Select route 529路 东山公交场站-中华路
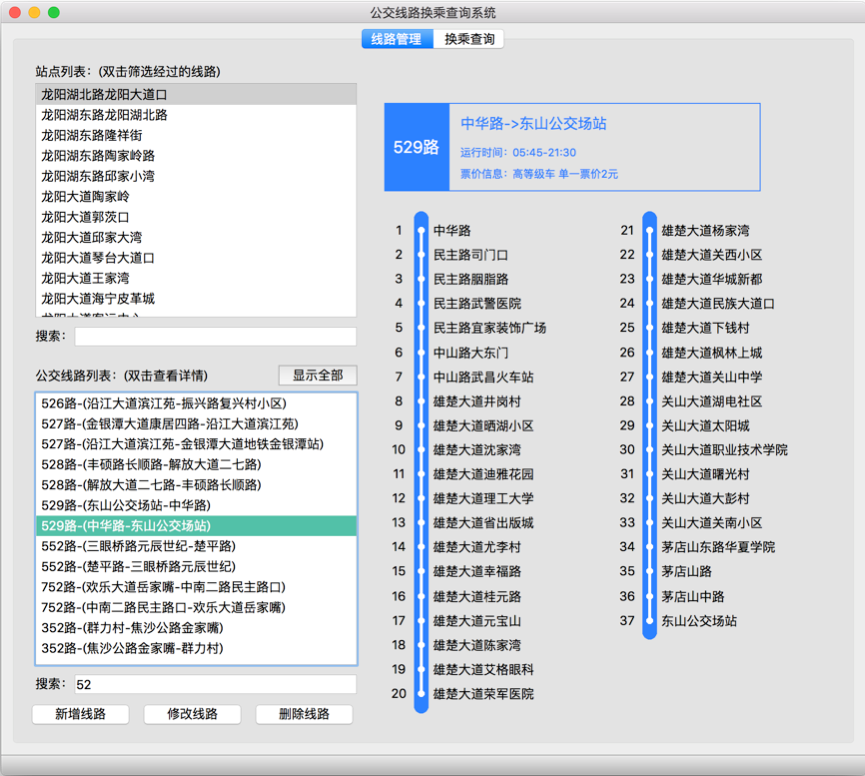Image resolution: width=865 pixels, height=776 pixels. (196, 505)
